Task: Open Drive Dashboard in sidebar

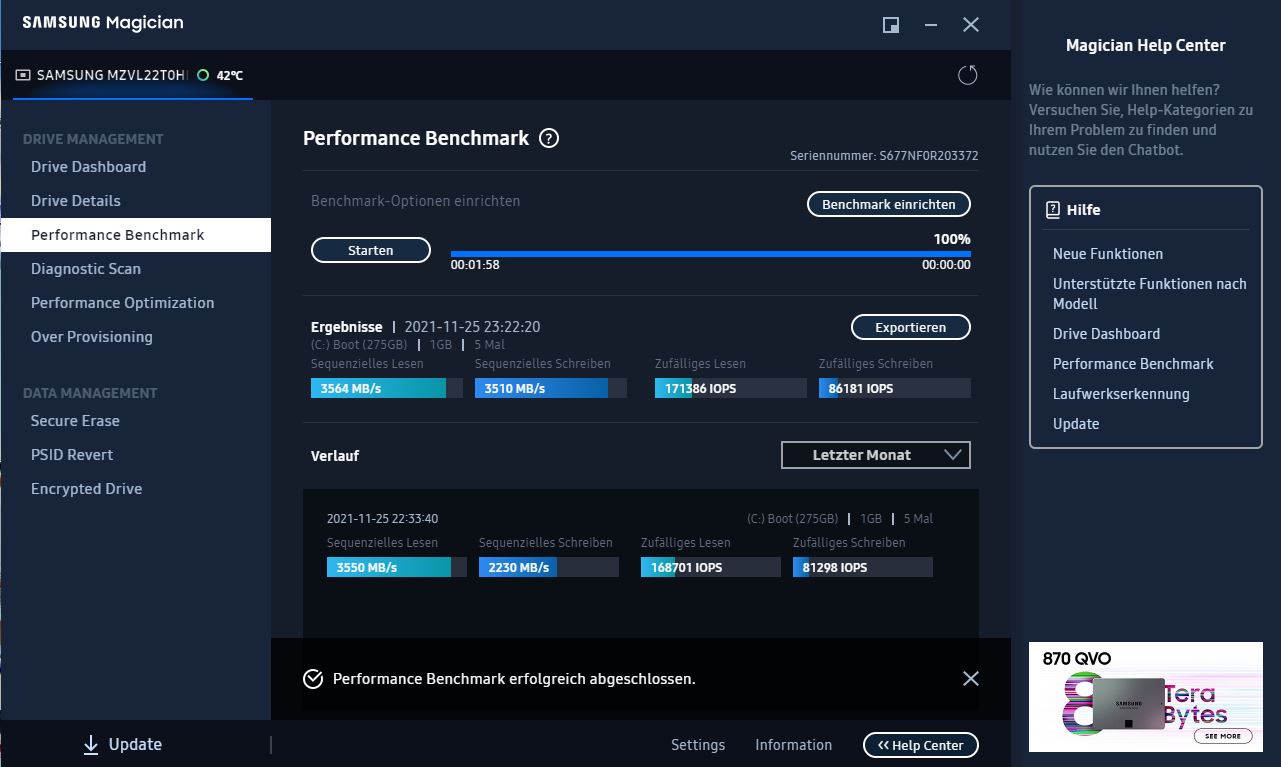Action: pos(88,167)
